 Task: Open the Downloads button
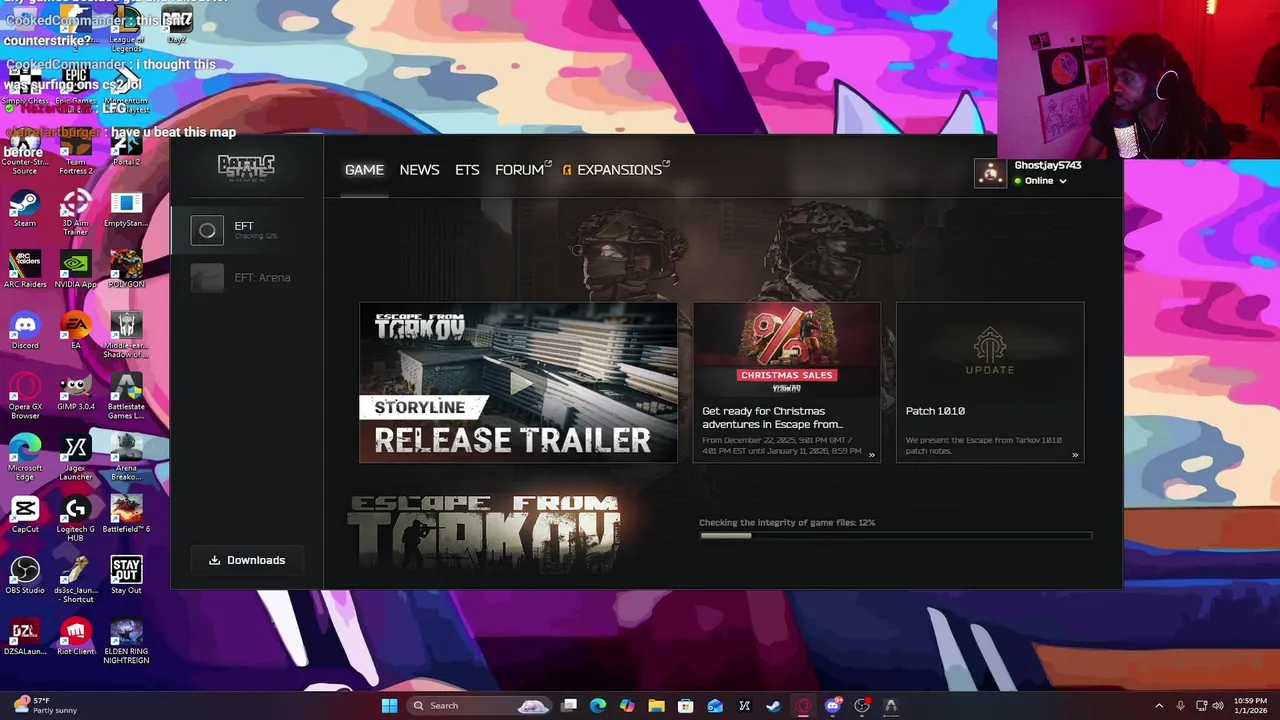click(x=247, y=560)
